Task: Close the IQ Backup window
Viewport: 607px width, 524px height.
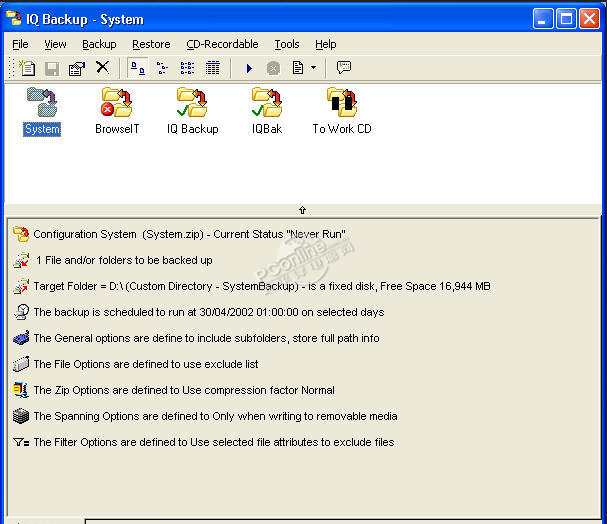Action: tap(589, 19)
